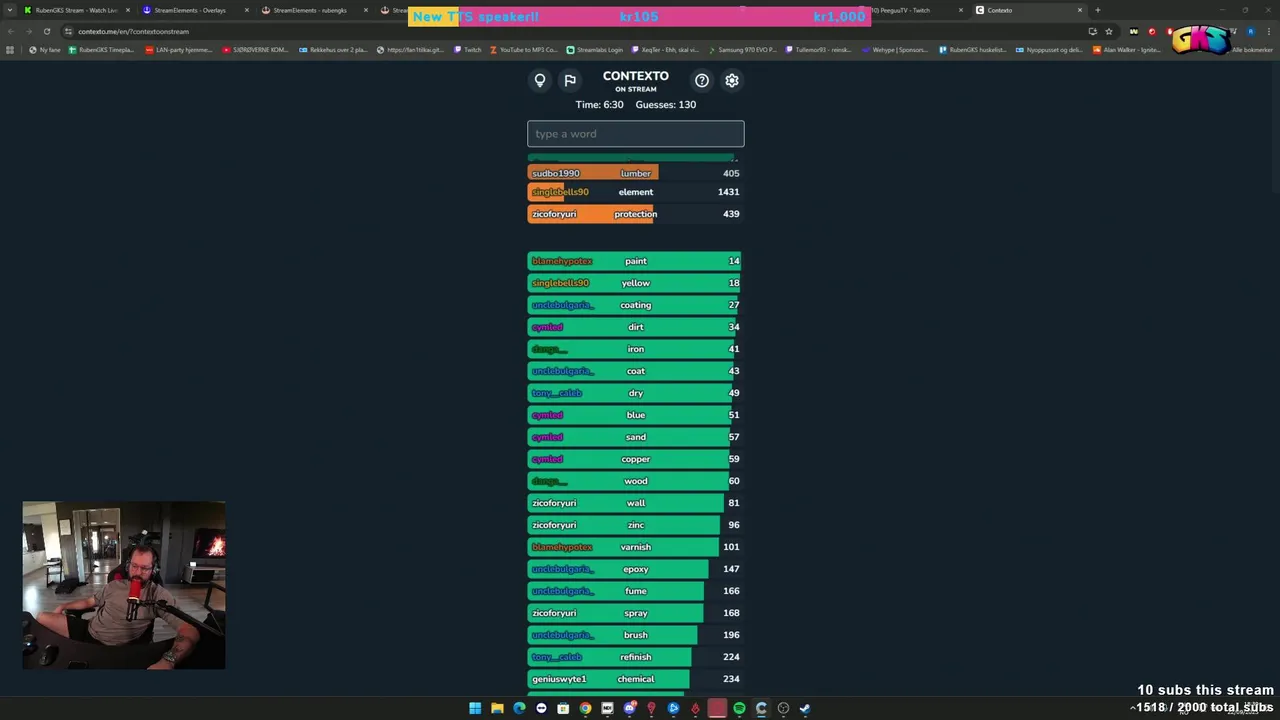This screenshot has width=1280, height=720.
Task: Open File Explorer from taskbar
Action: click(x=497, y=708)
